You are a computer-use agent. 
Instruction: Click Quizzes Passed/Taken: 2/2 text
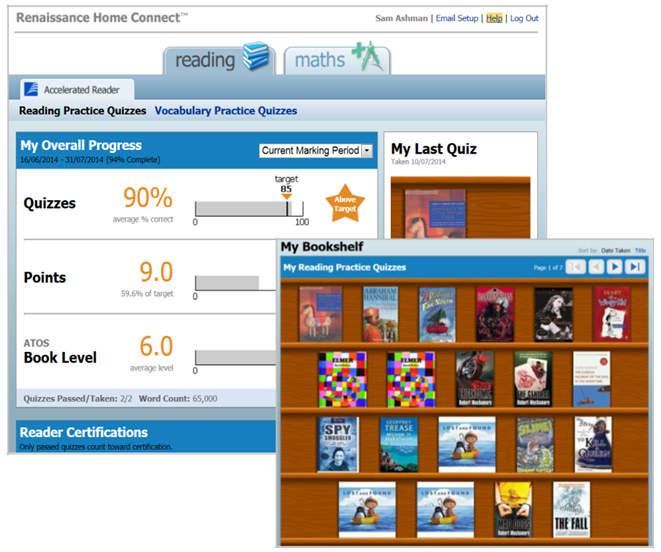point(78,399)
